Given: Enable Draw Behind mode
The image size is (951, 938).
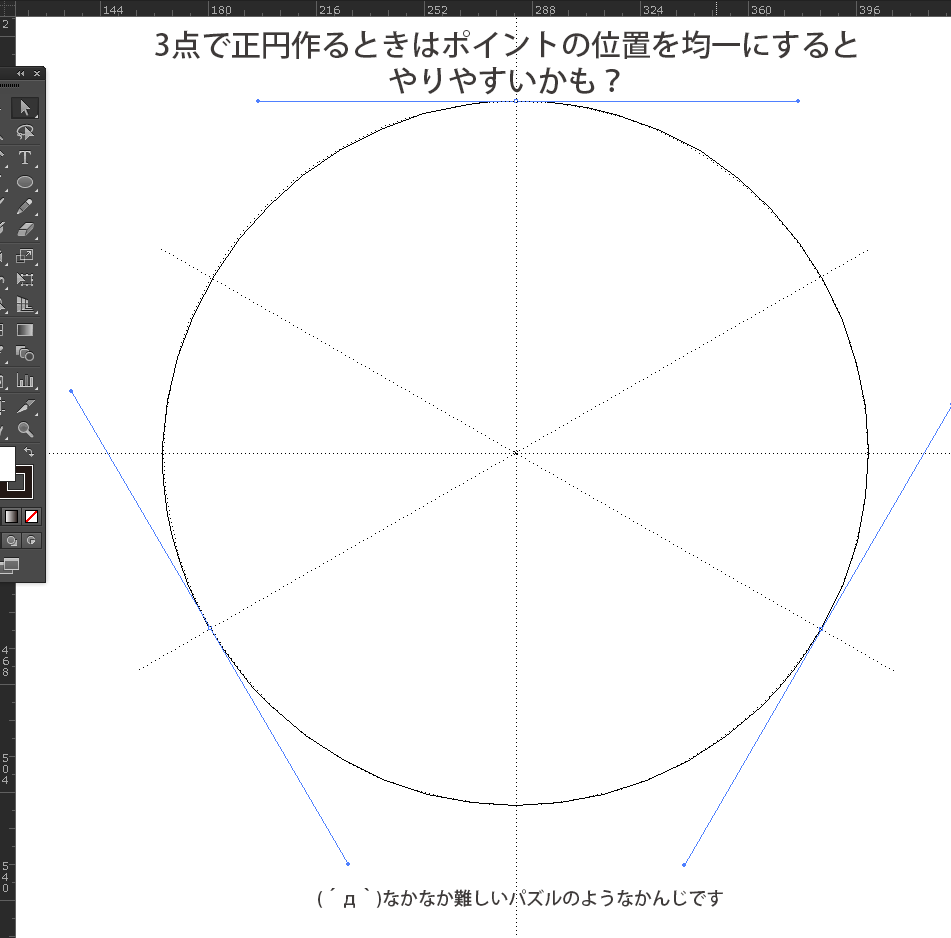Looking at the screenshot, I should tap(12, 540).
